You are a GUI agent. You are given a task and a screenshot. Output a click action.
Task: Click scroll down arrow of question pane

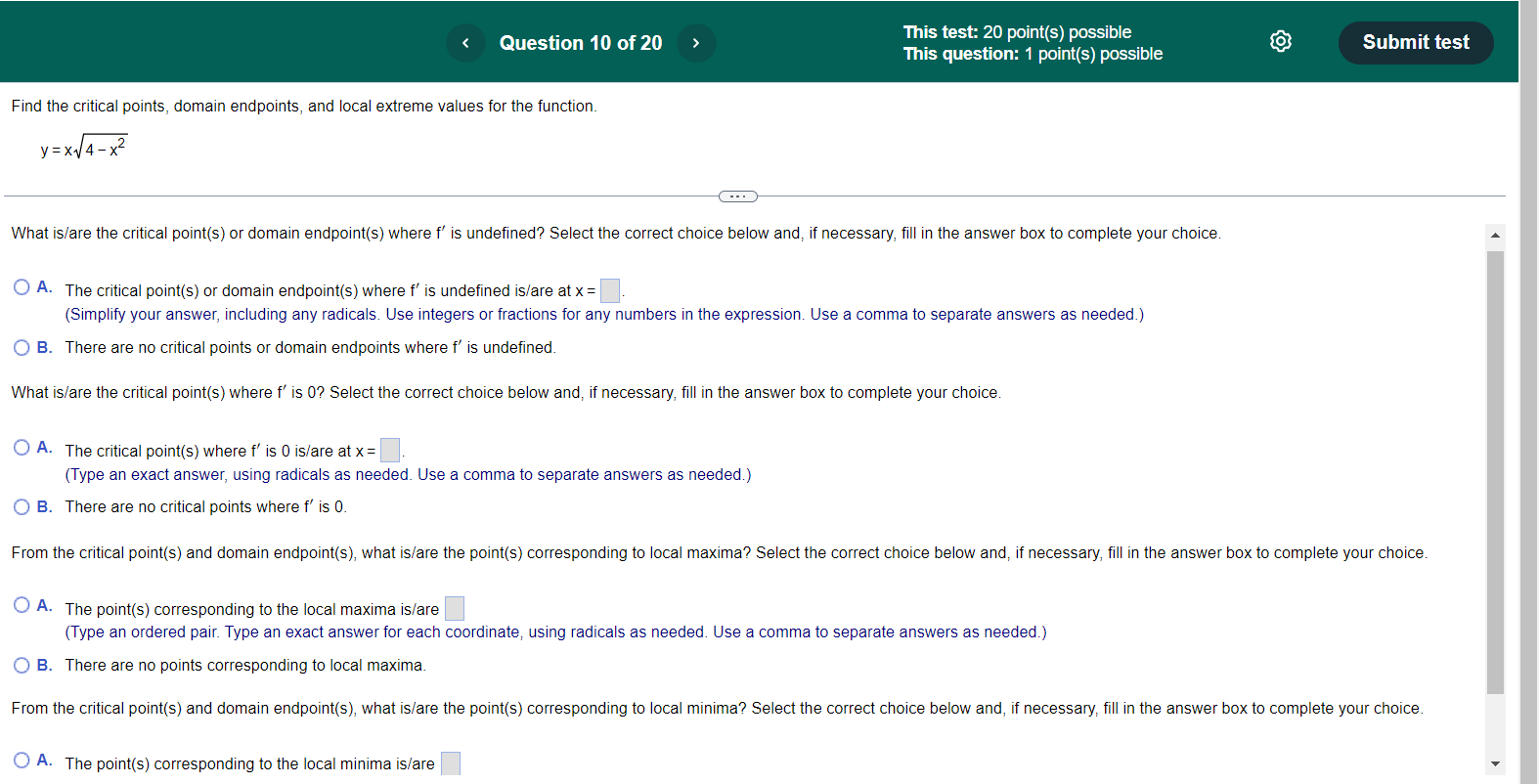click(1495, 764)
